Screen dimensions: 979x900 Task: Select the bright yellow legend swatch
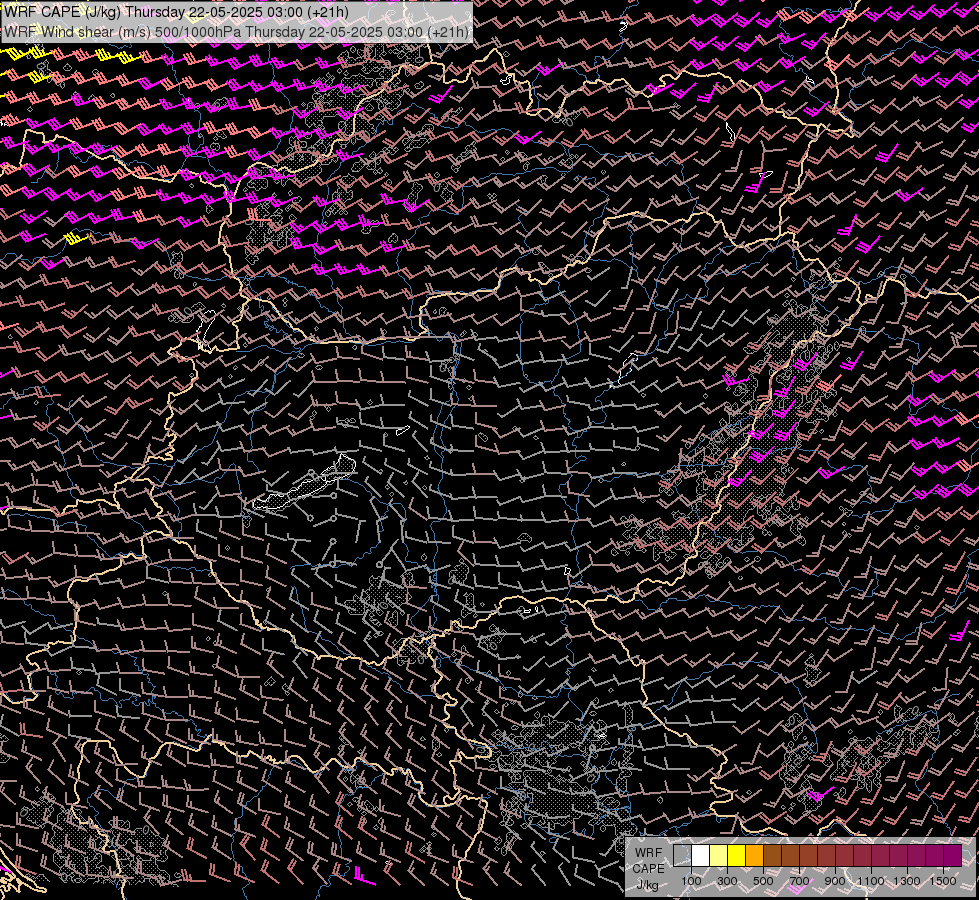click(x=736, y=856)
